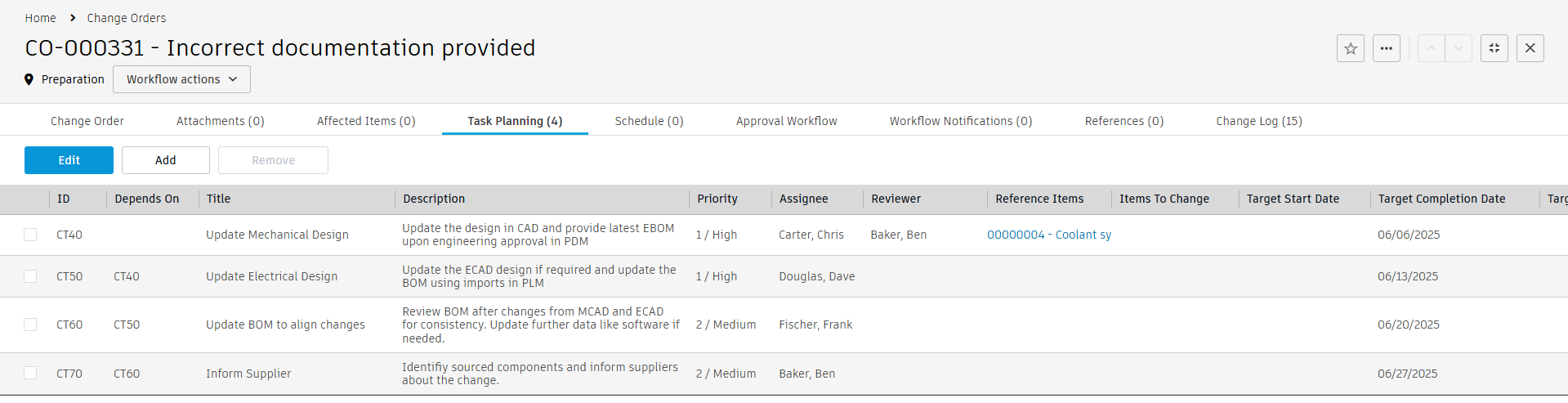Check the box for task CT50
The image size is (1568, 403).
30,276
